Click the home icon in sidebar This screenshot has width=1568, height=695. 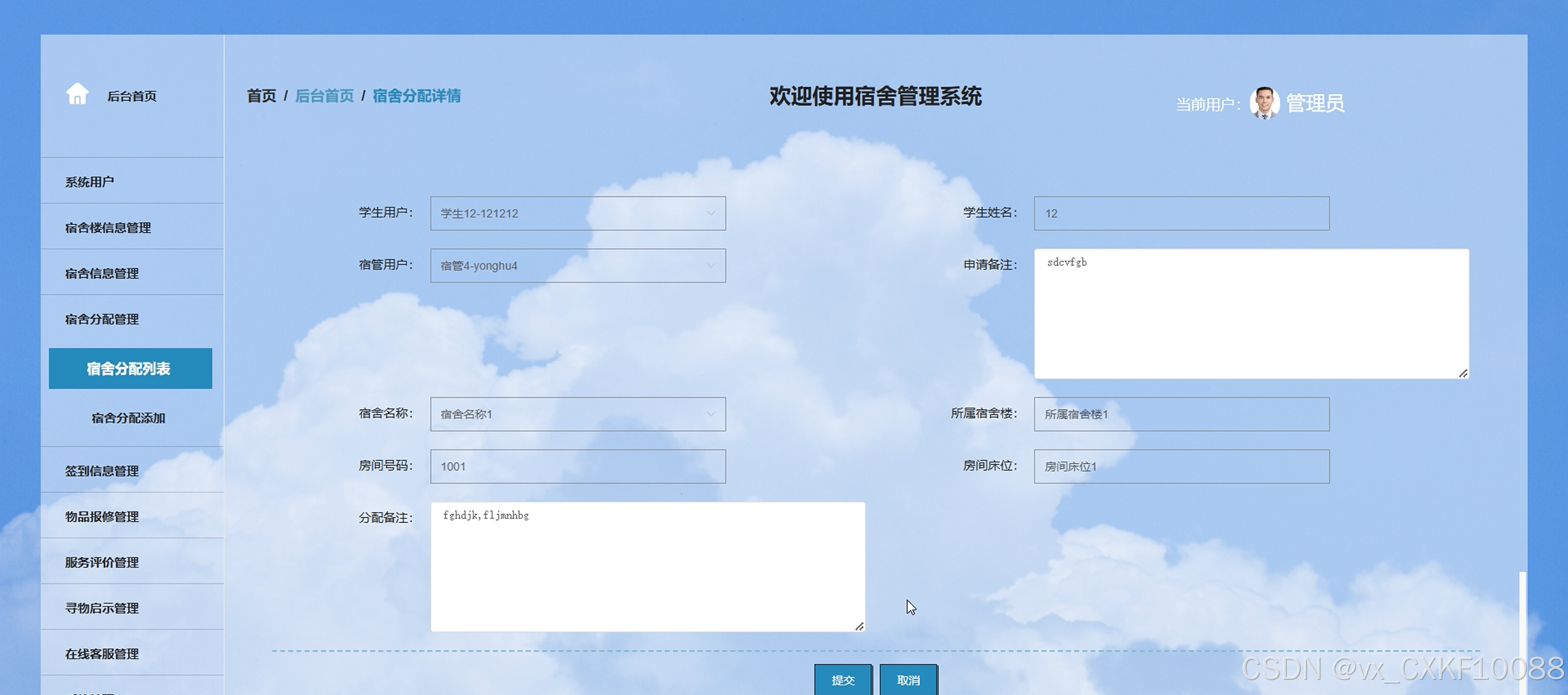[x=77, y=94]
